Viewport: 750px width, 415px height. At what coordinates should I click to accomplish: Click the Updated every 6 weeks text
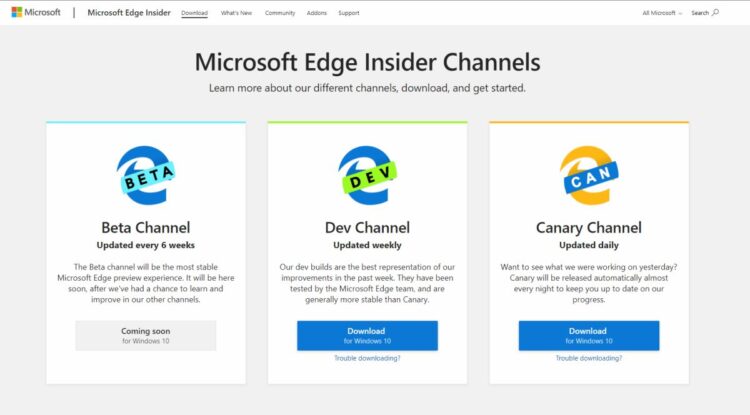[145, 245]
